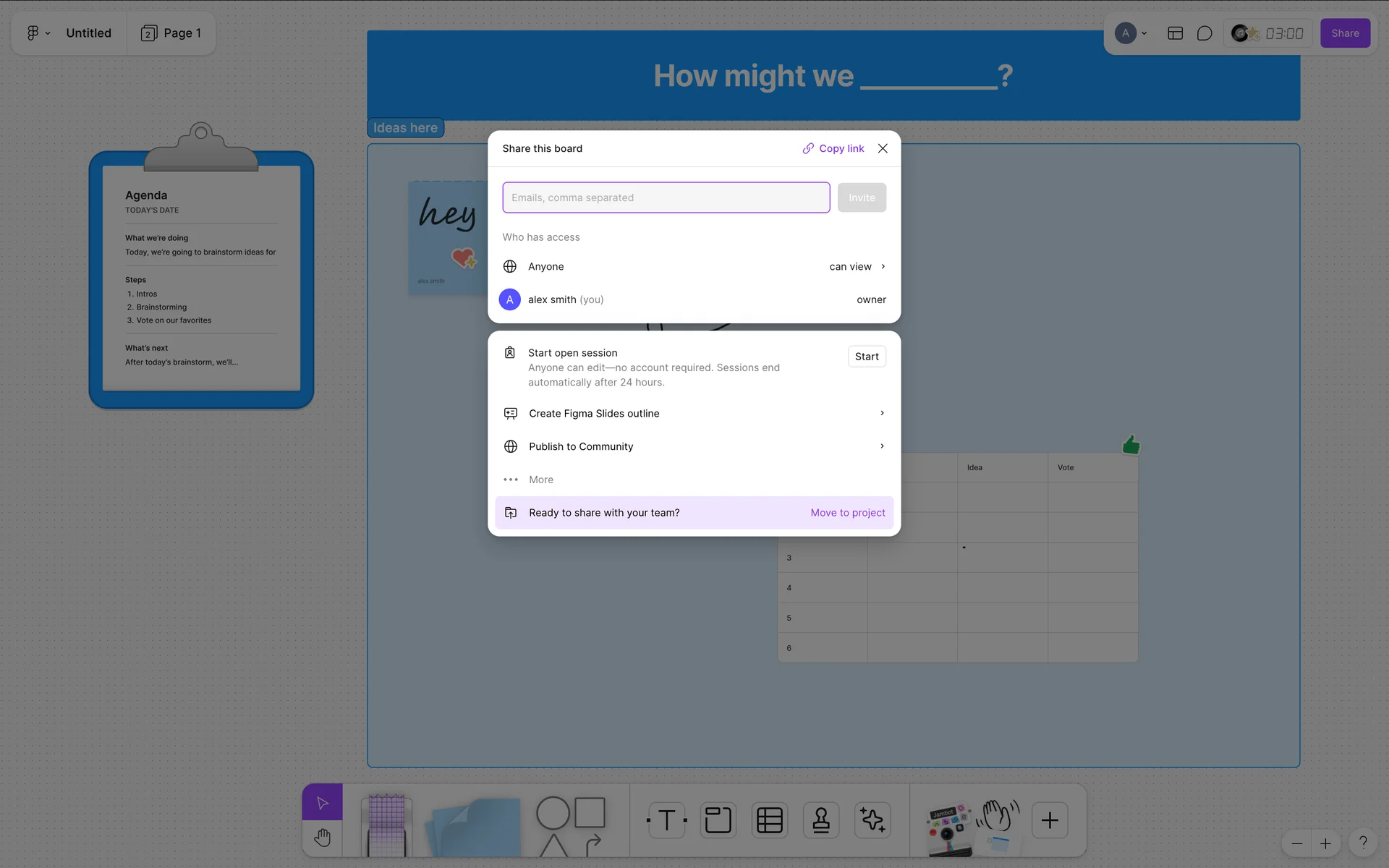The height and width of the screenshot is (868, 1389).
Task: Click the timer showing 03:00
Action: 1283,33
